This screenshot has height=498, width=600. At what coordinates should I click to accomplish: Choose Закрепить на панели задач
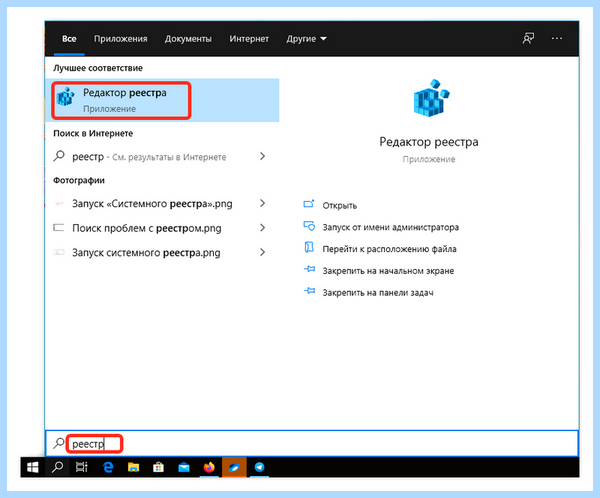coord(378,293)
